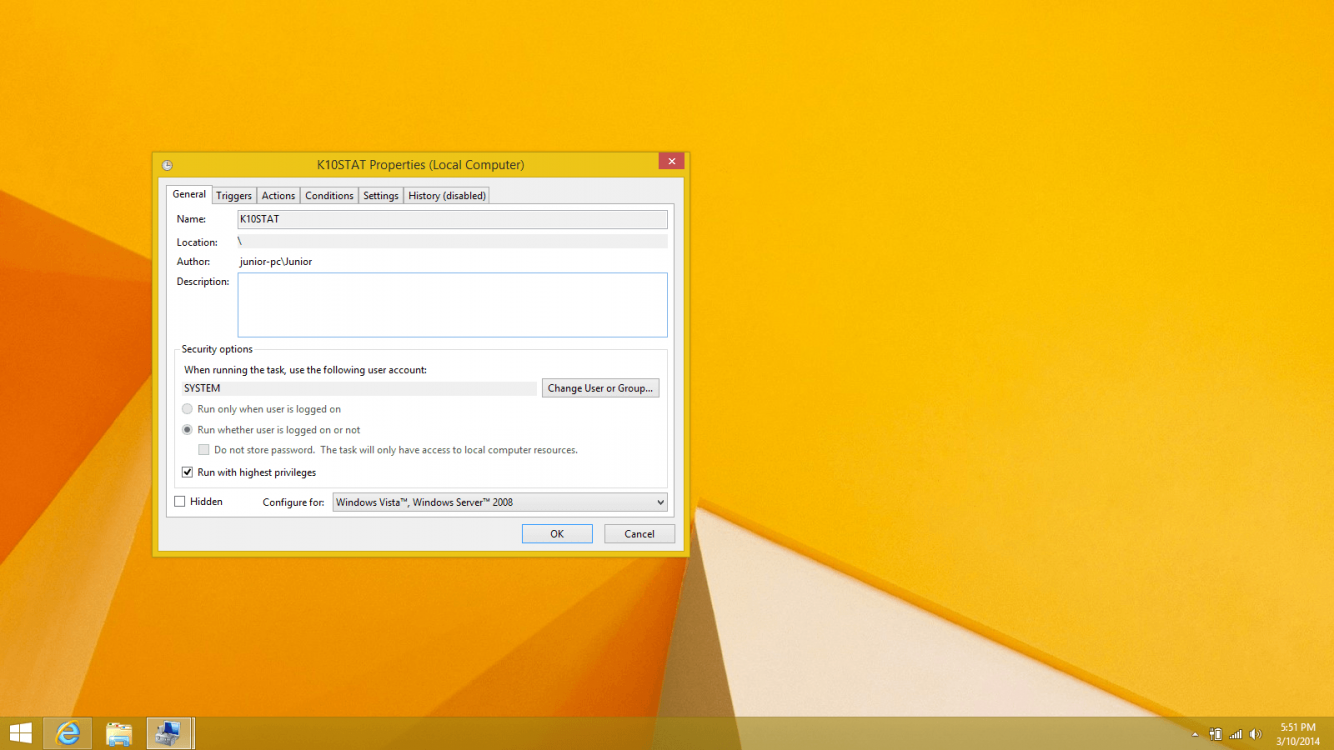This screenshot has width=1334, height=750.
Task: Open the Windows Start button
Action: coord(19,733)
